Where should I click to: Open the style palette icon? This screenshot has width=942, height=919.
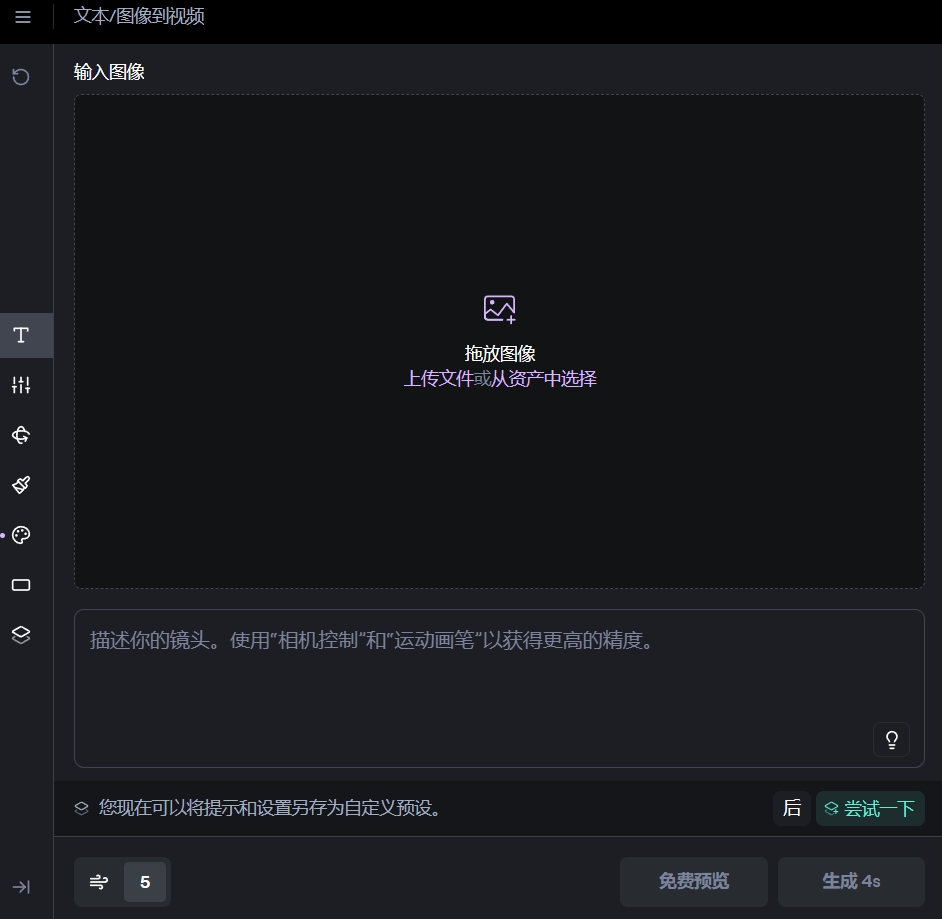21,535
